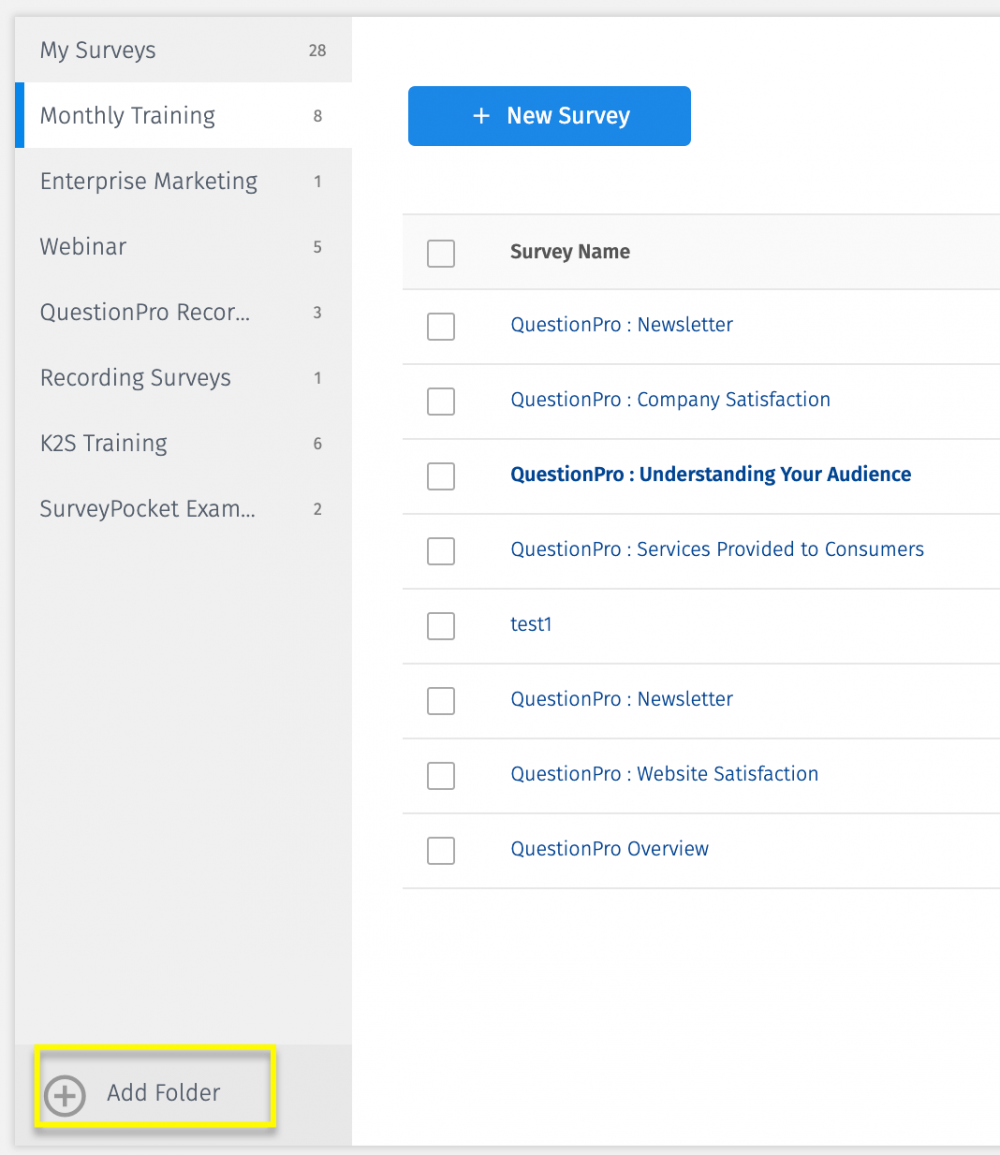The height and width of the screenshot is (1155, 1000).
Task: Click Add Folder to create a folder
Action: (x=162, y=1093)
